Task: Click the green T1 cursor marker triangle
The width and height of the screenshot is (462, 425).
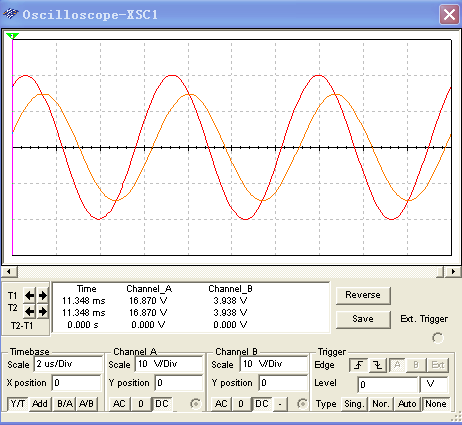Action: (12, 36)
